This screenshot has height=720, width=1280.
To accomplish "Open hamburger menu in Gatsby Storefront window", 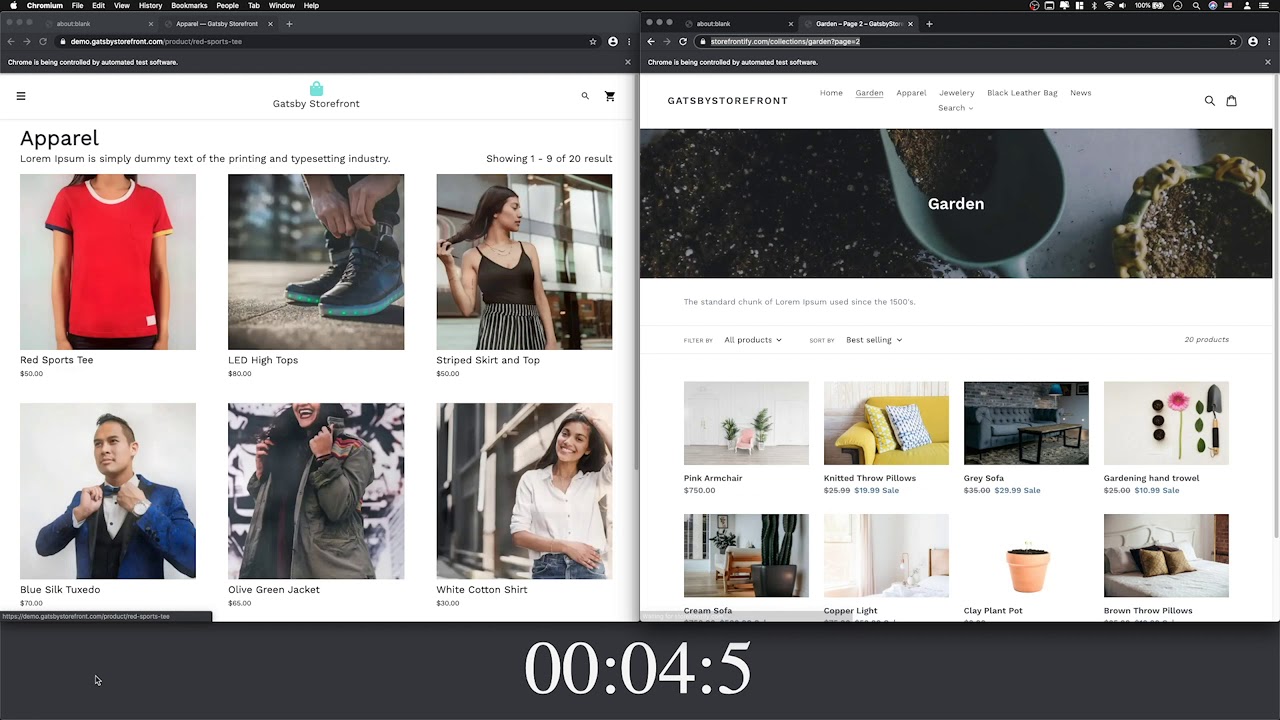I will pyautogui.click(x=21, y=96).
